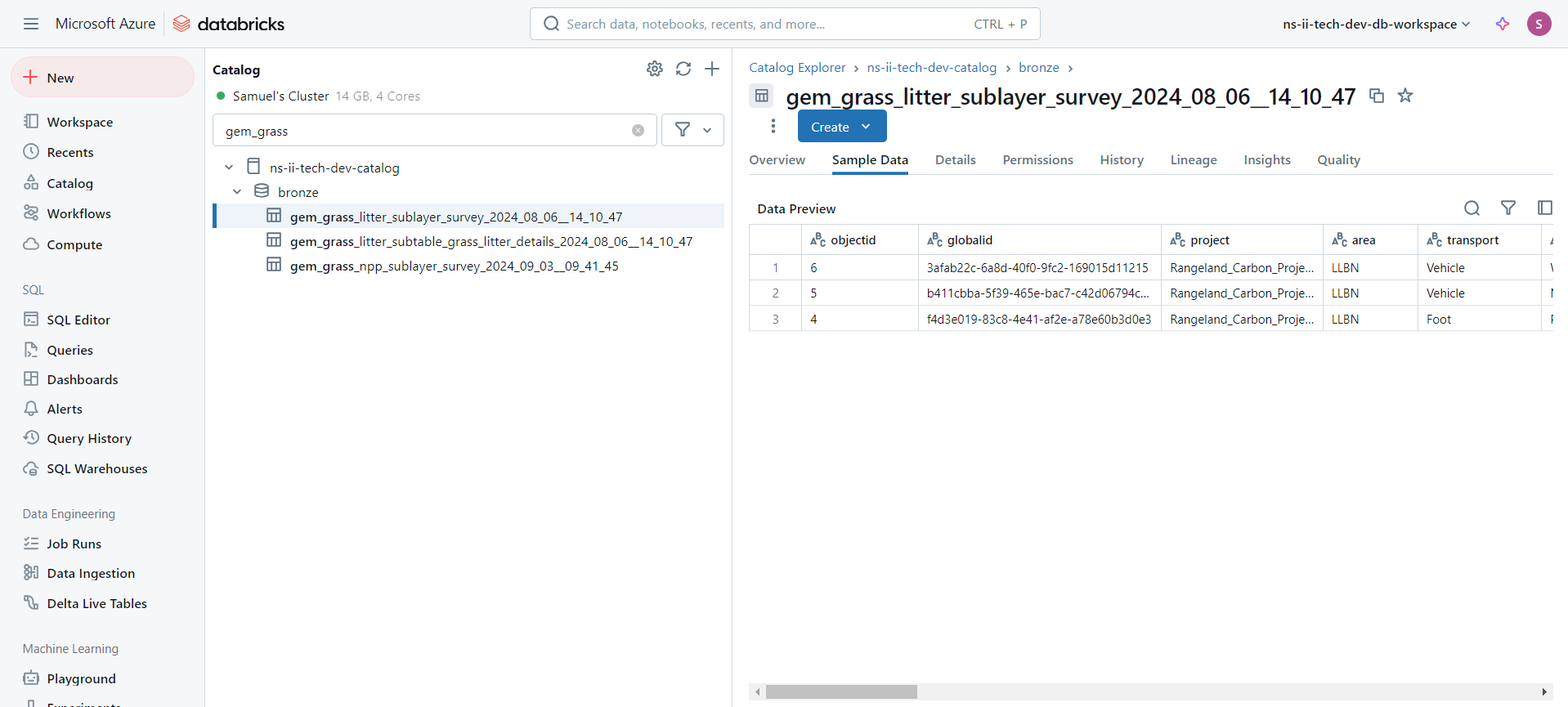Open Workspace from the sidebar

(x=80, y=122)
